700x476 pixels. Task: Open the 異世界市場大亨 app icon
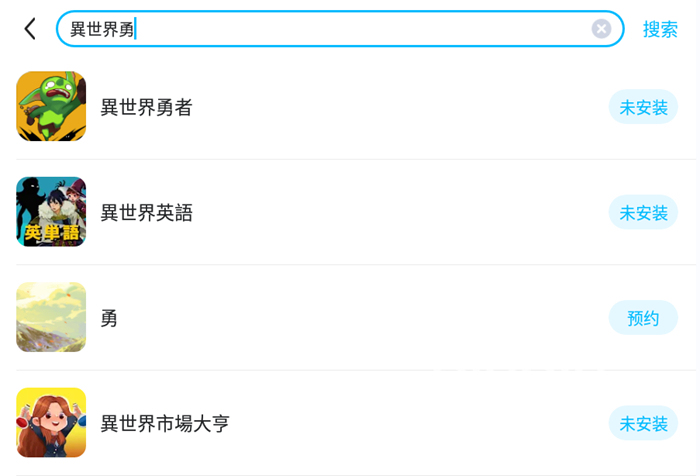click(51, 423)
